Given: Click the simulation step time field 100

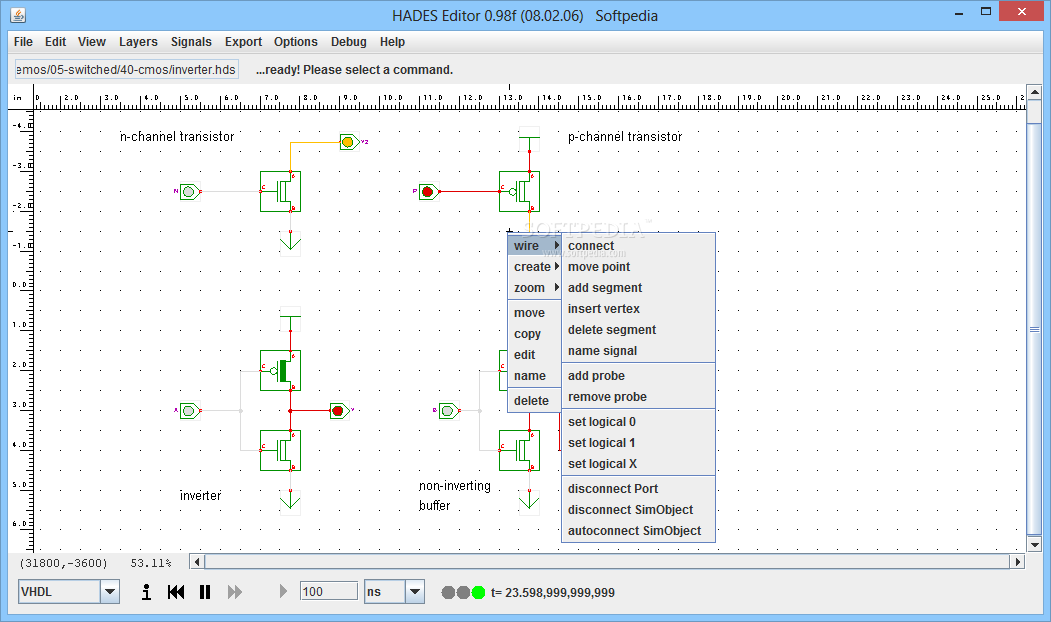Looking at the screenshot, I should tap(328, 591).
